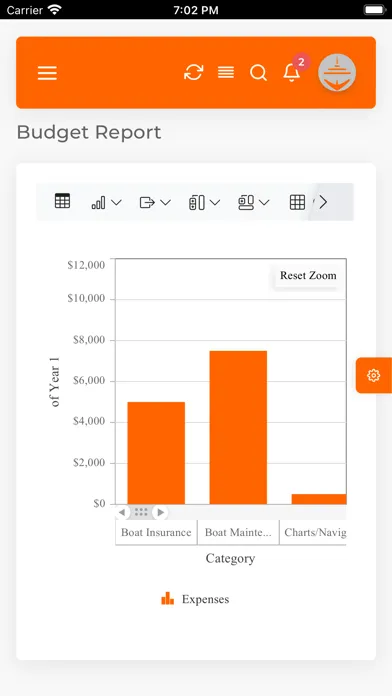Click the pivot grid icon in toolbar
This screenshot has height=696, width=392.
tap(297, 202)
